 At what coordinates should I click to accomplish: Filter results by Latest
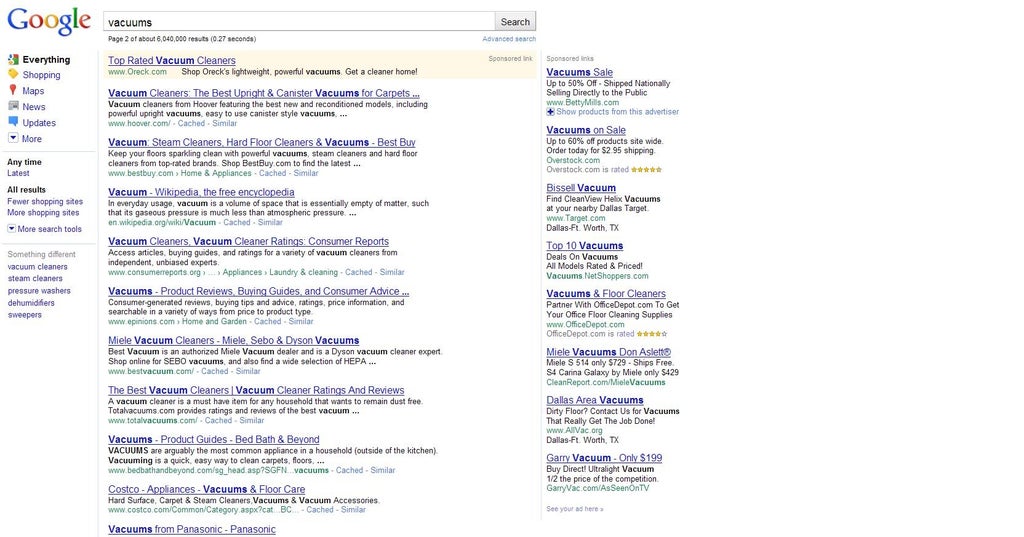coord(18,173)
